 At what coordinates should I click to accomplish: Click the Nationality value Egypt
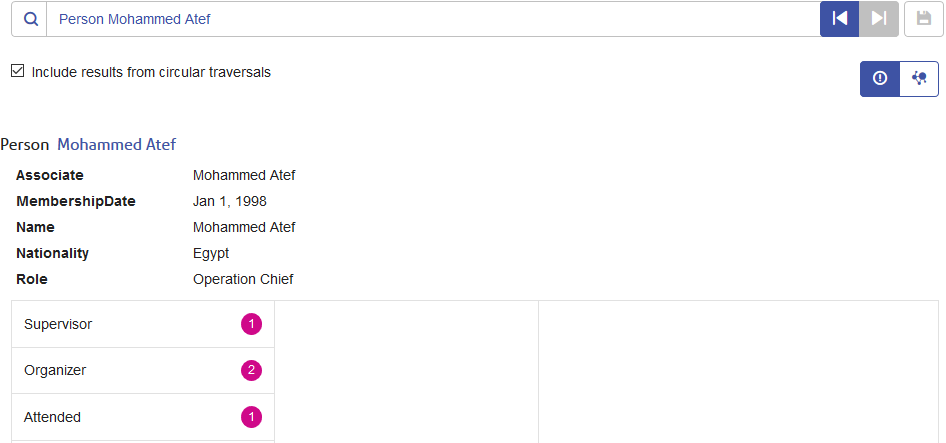point(211,253)
